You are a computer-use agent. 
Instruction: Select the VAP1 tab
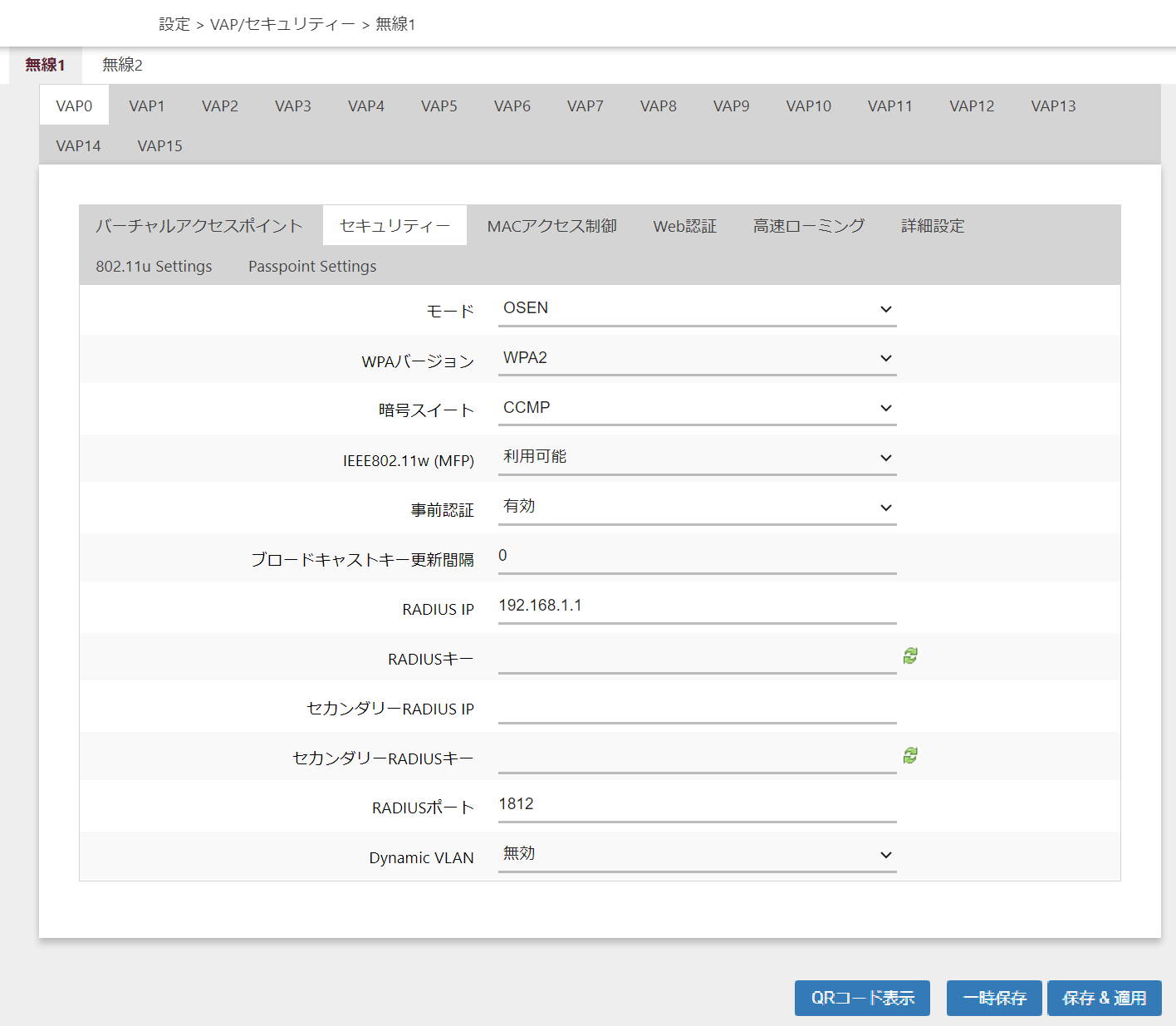147,106
